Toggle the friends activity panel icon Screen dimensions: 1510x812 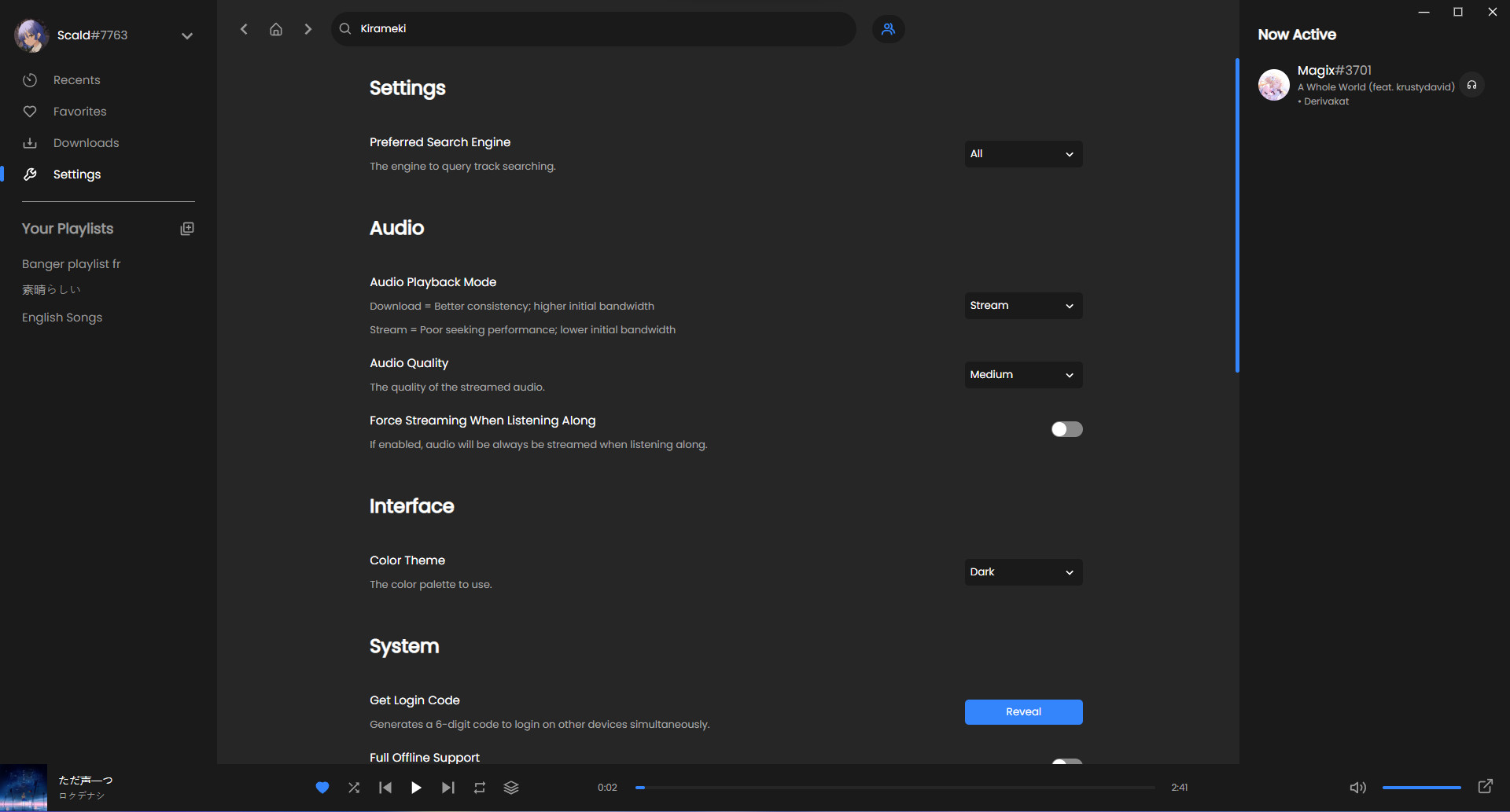click(889, 29)
